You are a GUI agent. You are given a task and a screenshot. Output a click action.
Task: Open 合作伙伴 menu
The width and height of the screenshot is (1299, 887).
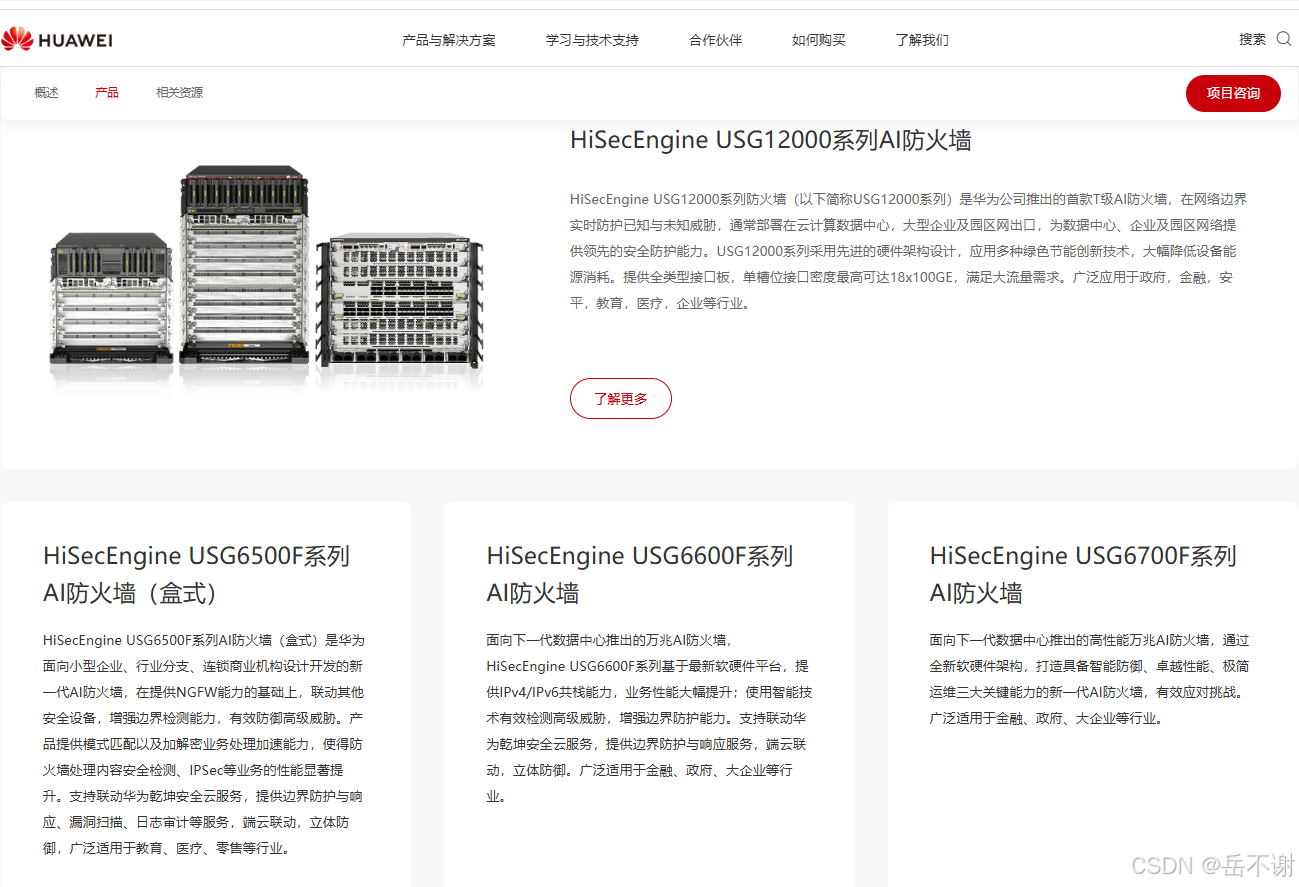(715, 40)
